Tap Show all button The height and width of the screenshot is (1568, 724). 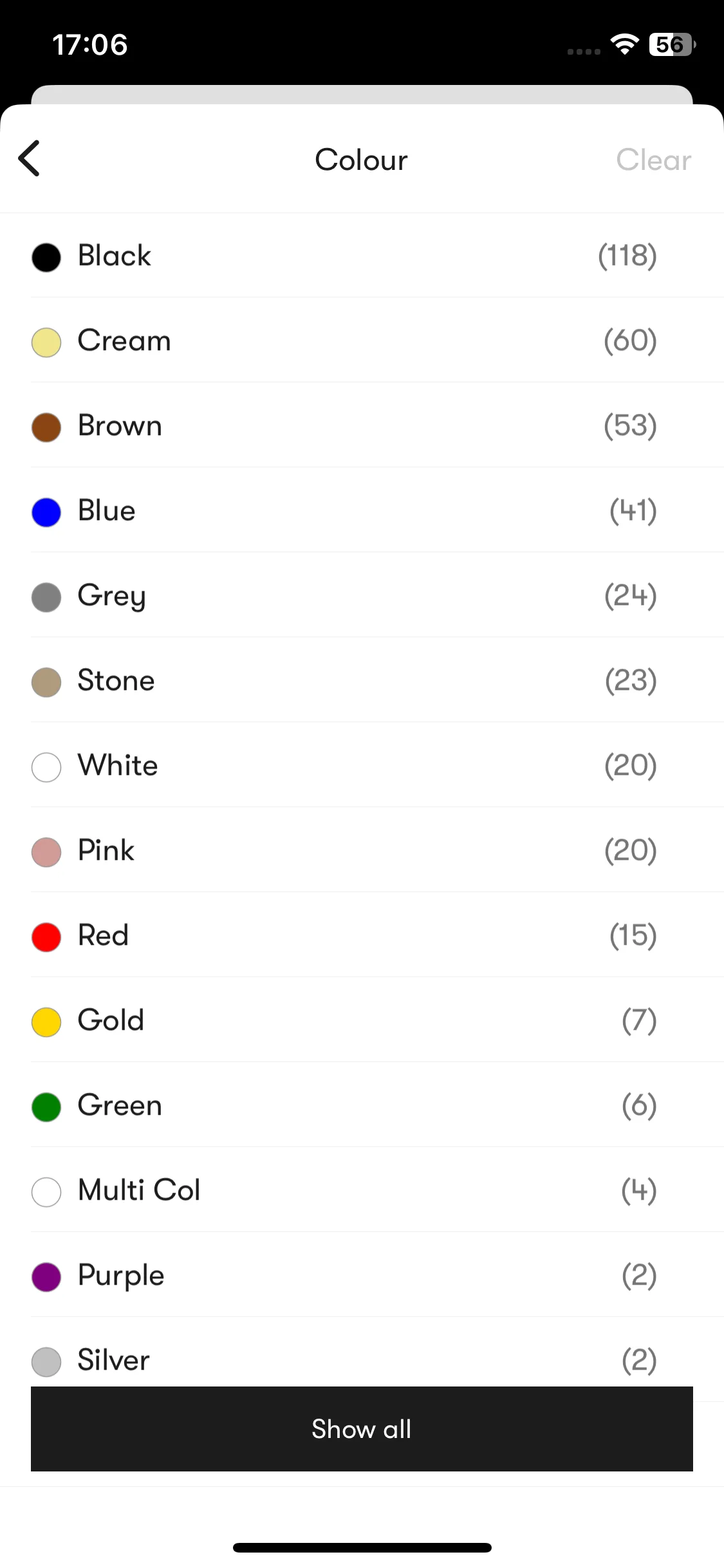(362, 1428)
